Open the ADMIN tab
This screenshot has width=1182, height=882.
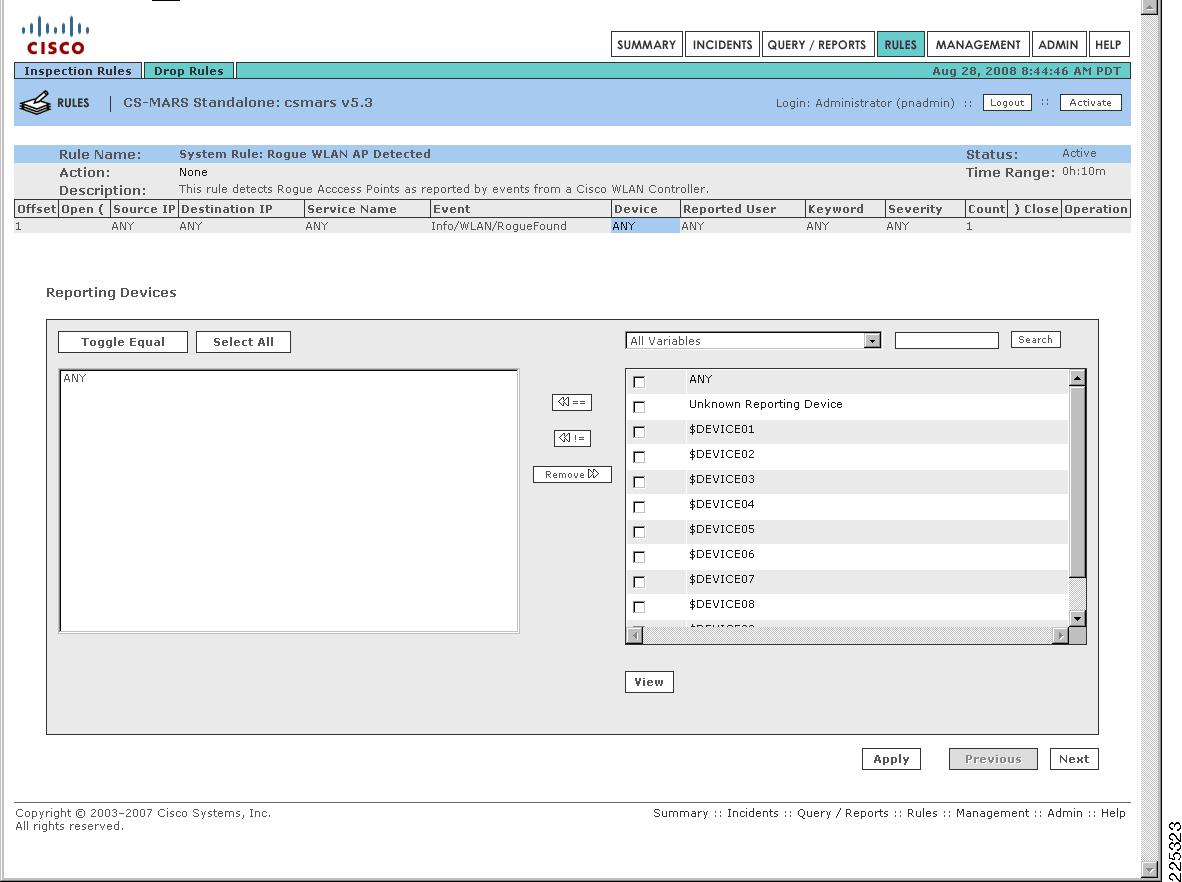click(1058, 44)
